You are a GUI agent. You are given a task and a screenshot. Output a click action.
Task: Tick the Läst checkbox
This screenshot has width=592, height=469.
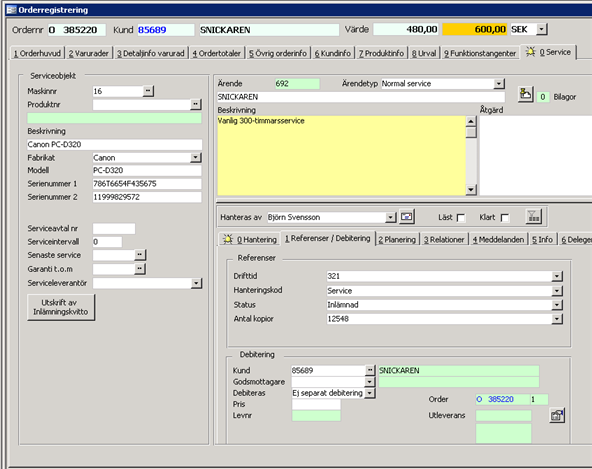(461, 218)
